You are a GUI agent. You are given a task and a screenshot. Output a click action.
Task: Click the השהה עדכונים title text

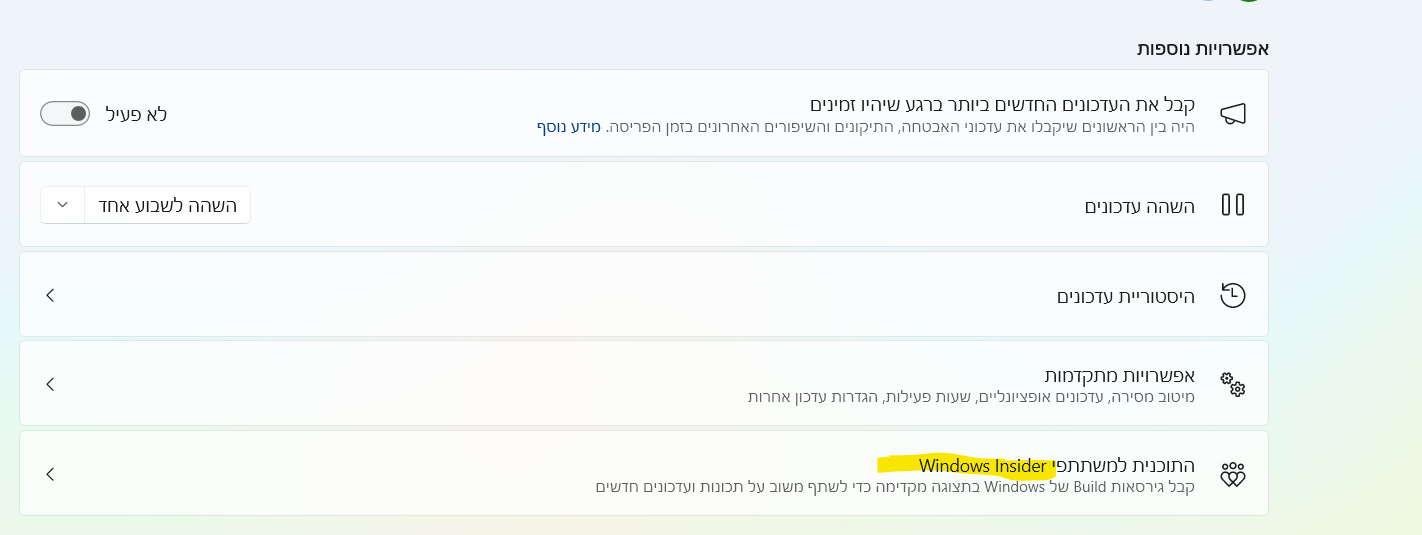pos(1140,206)
